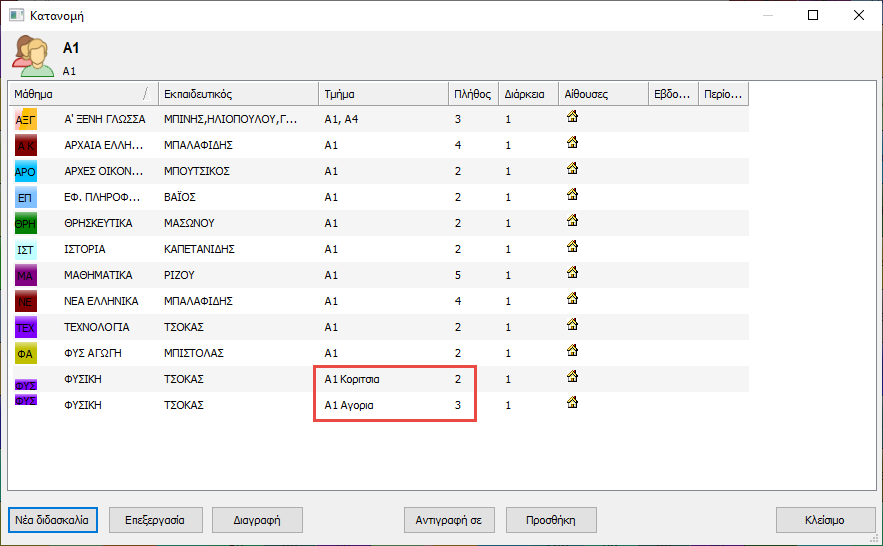Click the yellow ΑΞΓ color badge
Image resolution: width=883 pixels, height=546 pixels.
[x=26, y=119]
